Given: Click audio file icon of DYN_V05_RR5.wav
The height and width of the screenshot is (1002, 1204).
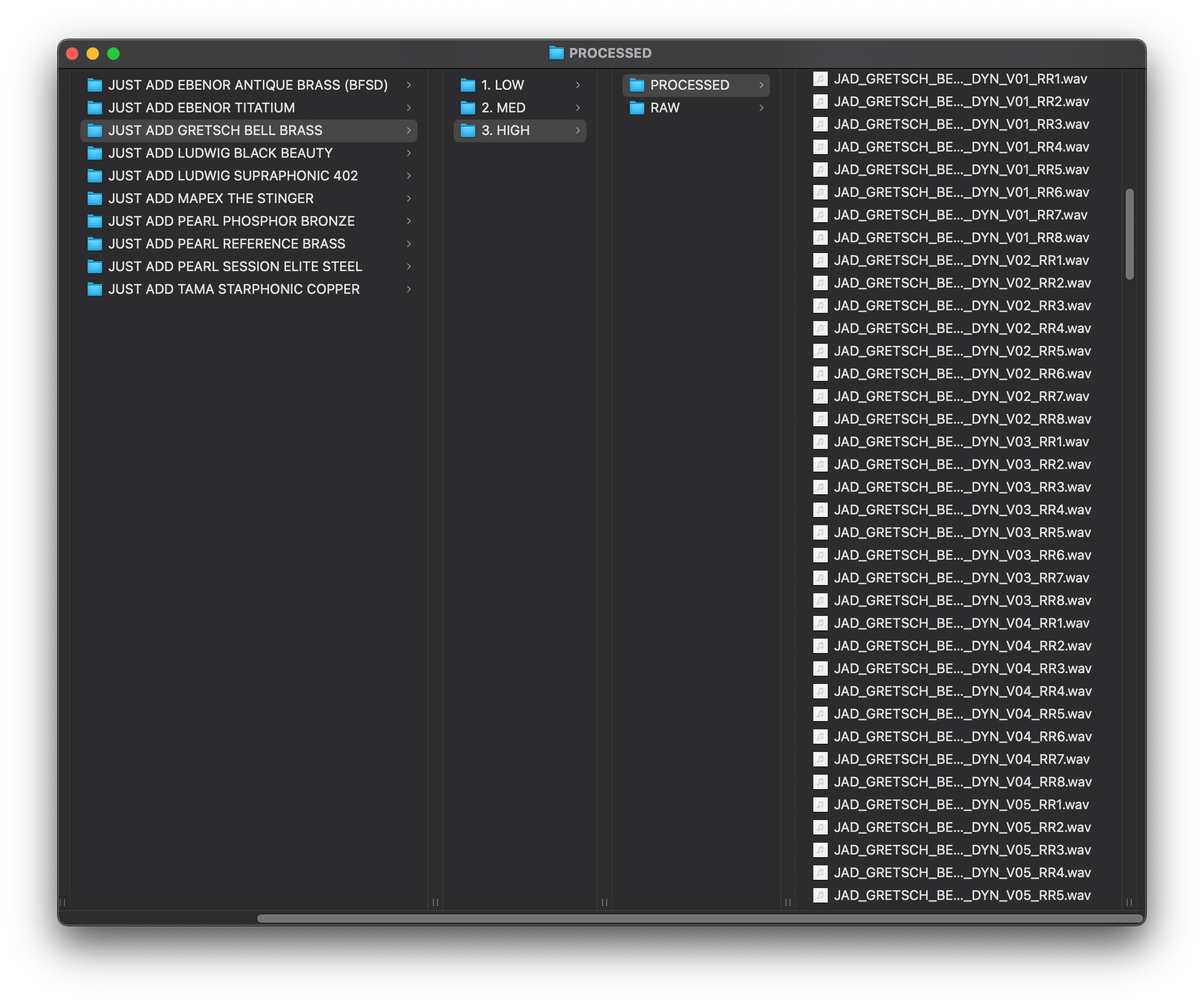Looking at the screenshot, I should [821, 895].
